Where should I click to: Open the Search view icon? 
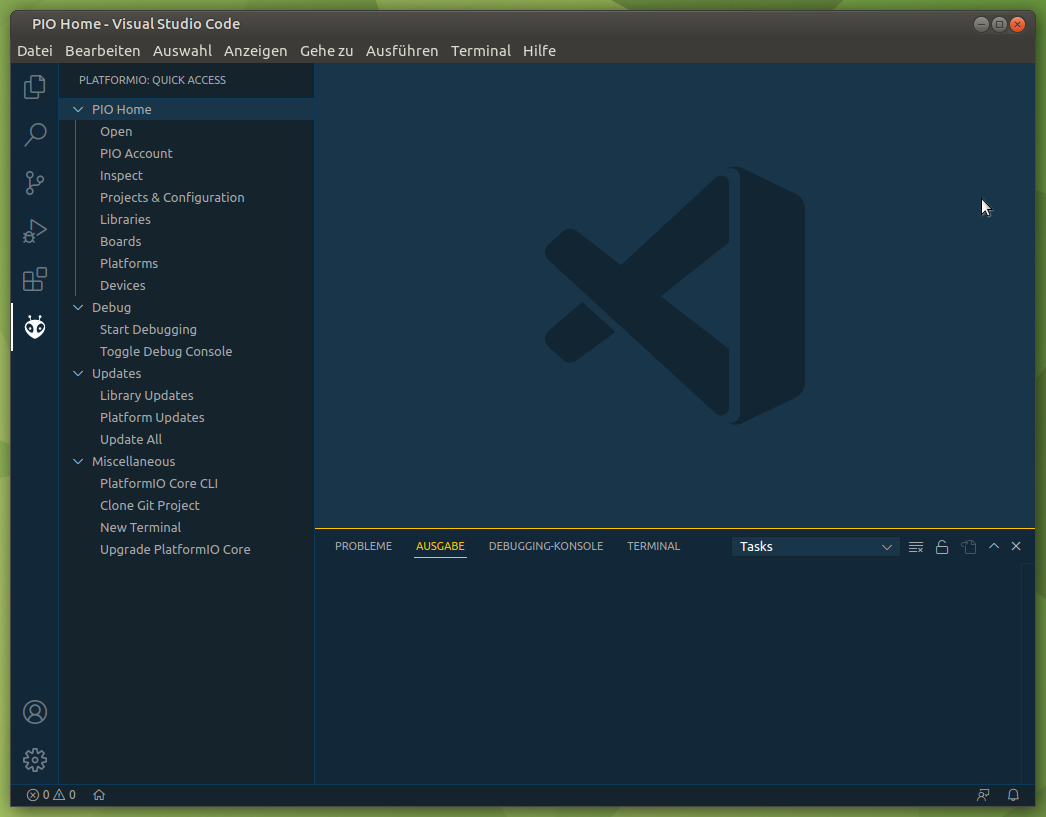(35, 135)
